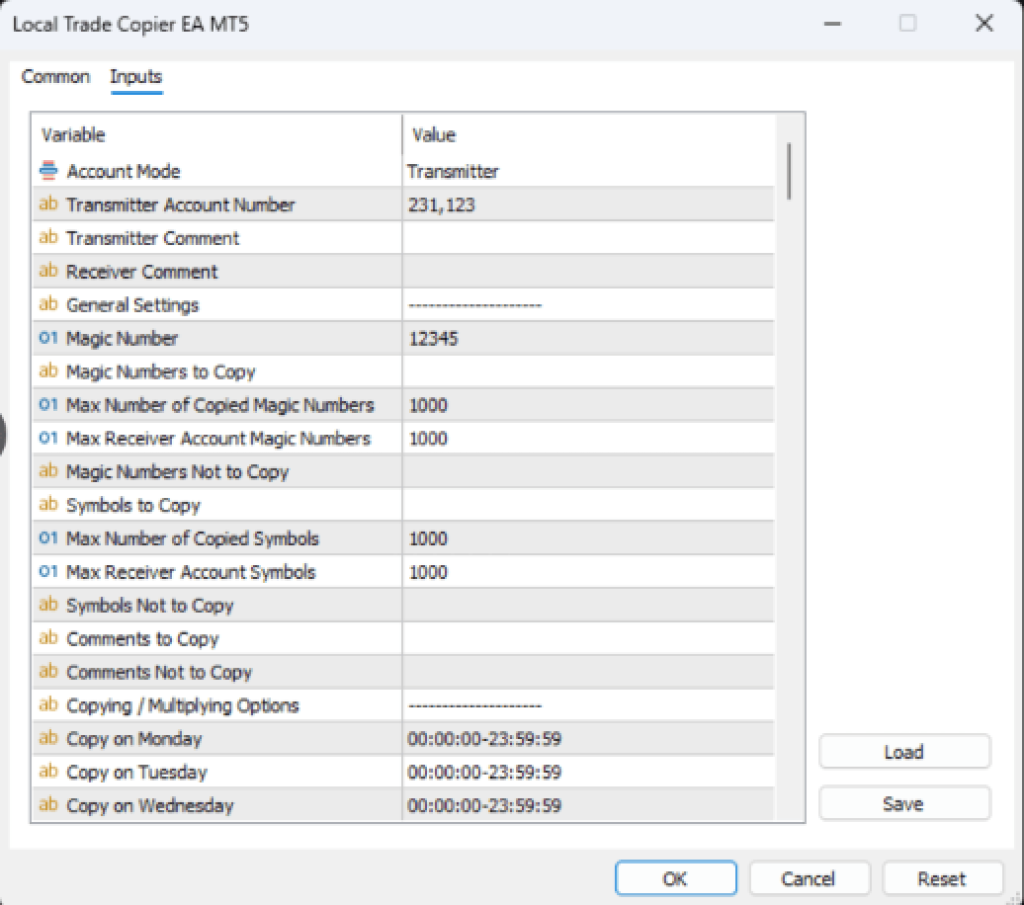This screenshot has width=1024, height=905.
Task: Click the 'ab' icon beside Copy on Tuesday
Action: (x=48, y=771)
